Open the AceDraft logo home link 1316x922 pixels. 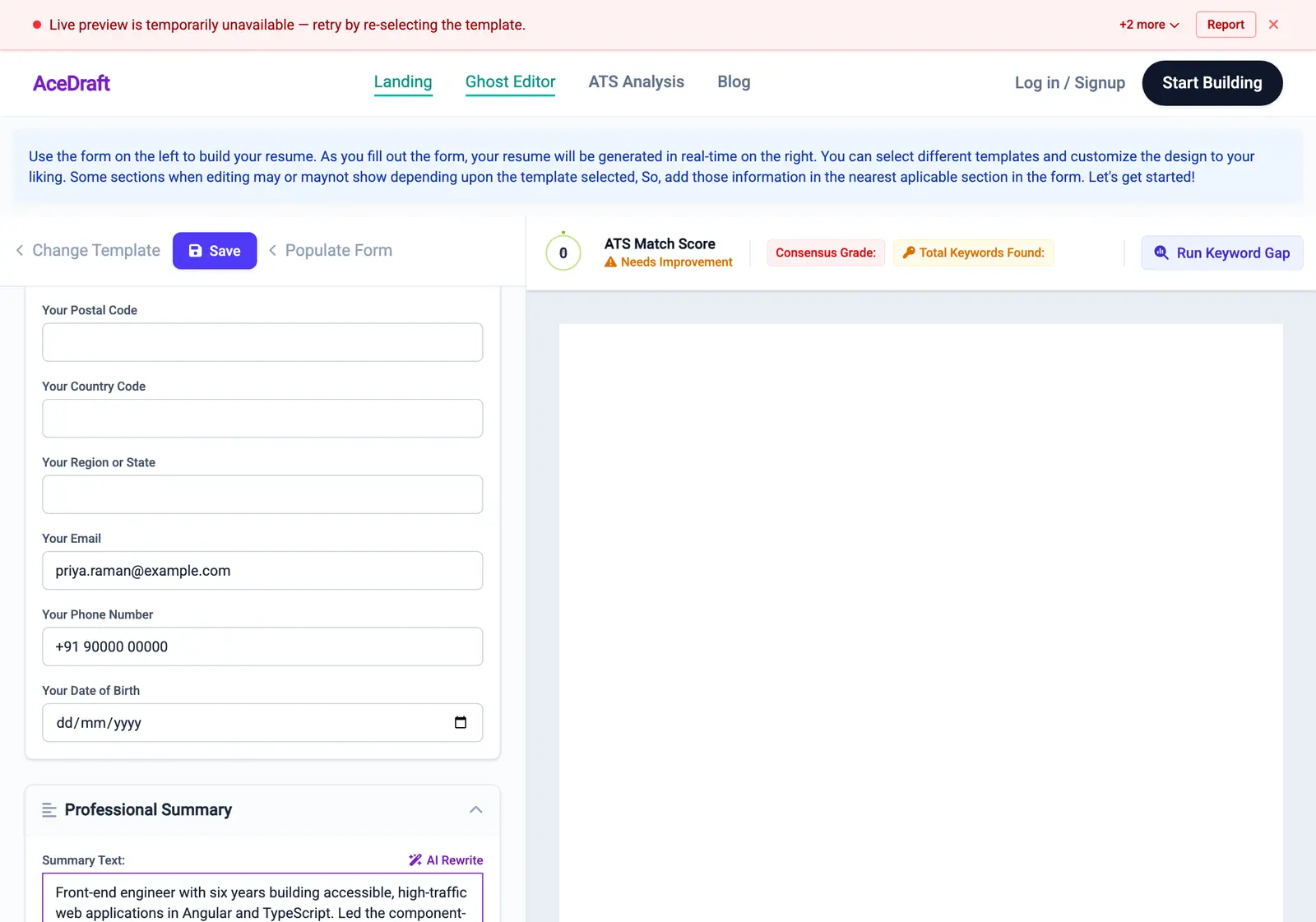tap(72, 83)
